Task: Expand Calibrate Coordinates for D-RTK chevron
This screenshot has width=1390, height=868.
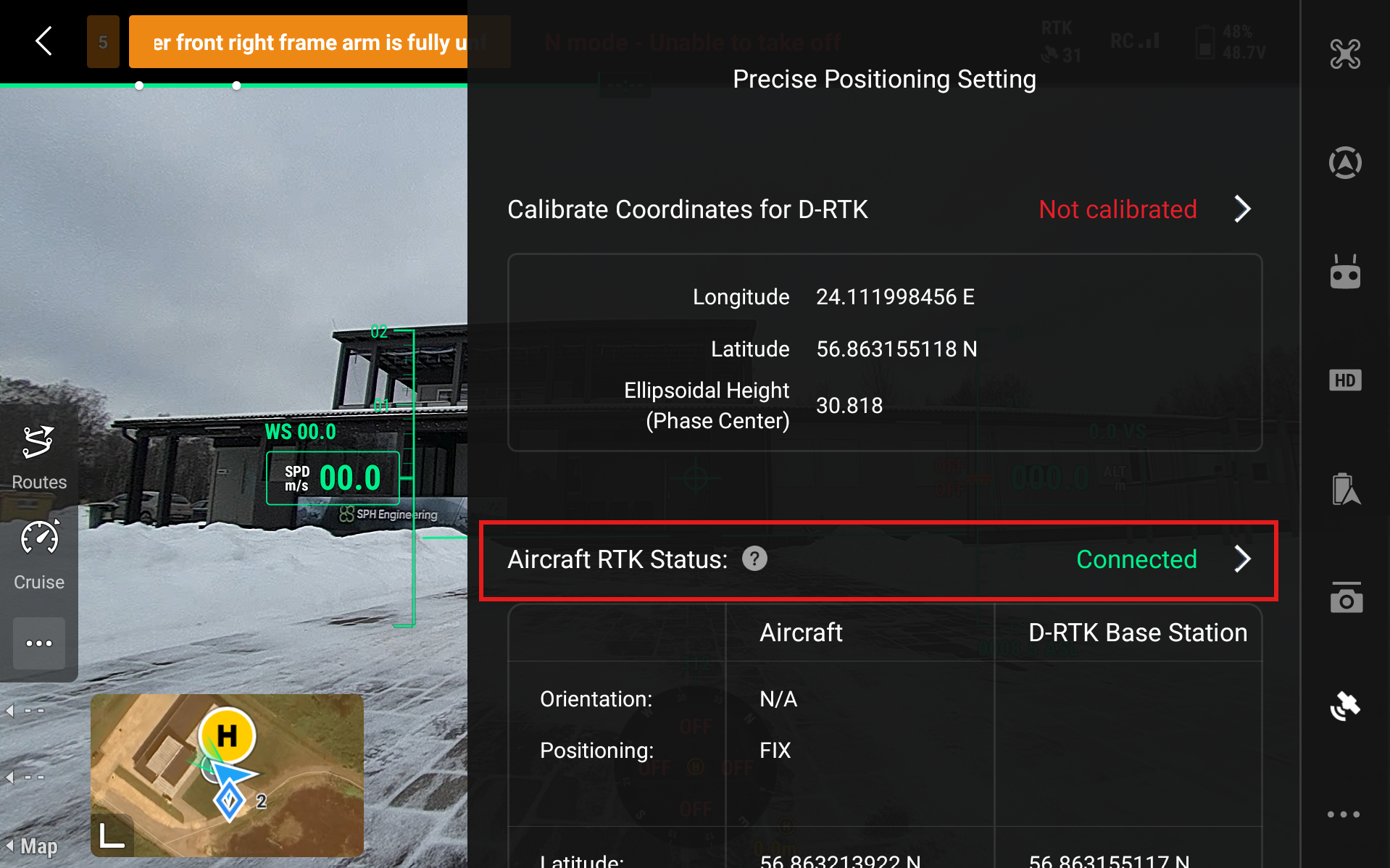Action: coord(1242,209)
